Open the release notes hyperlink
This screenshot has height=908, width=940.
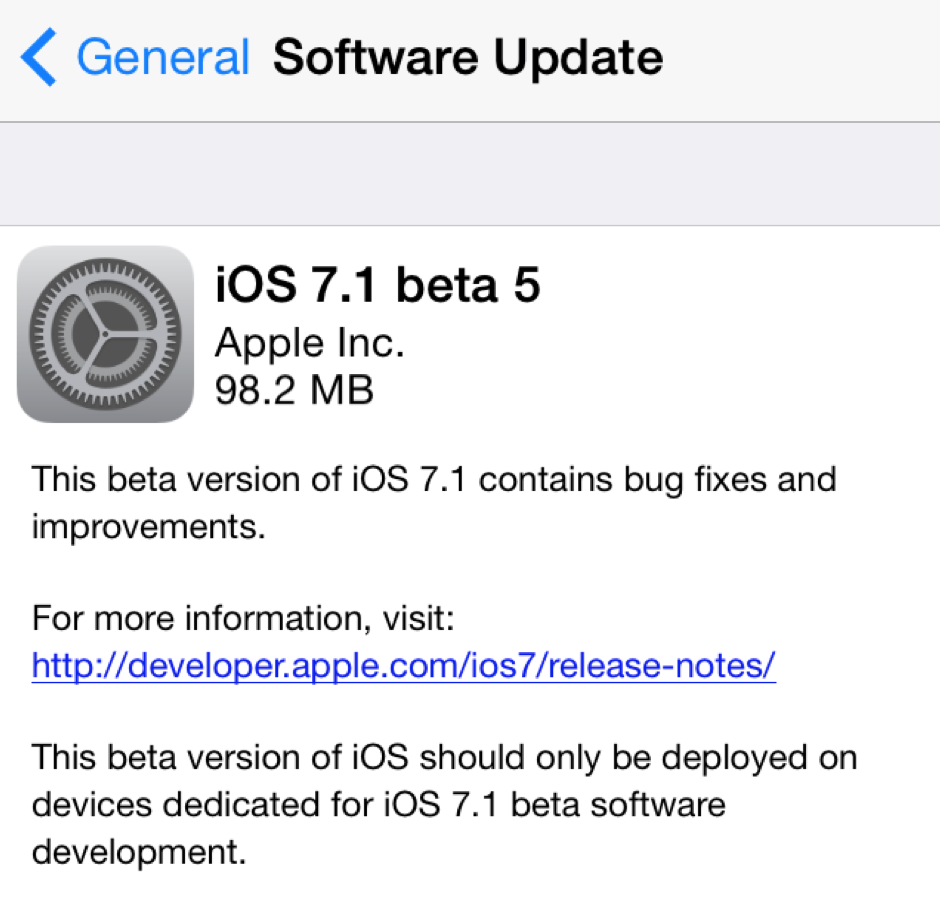point(402,665)
